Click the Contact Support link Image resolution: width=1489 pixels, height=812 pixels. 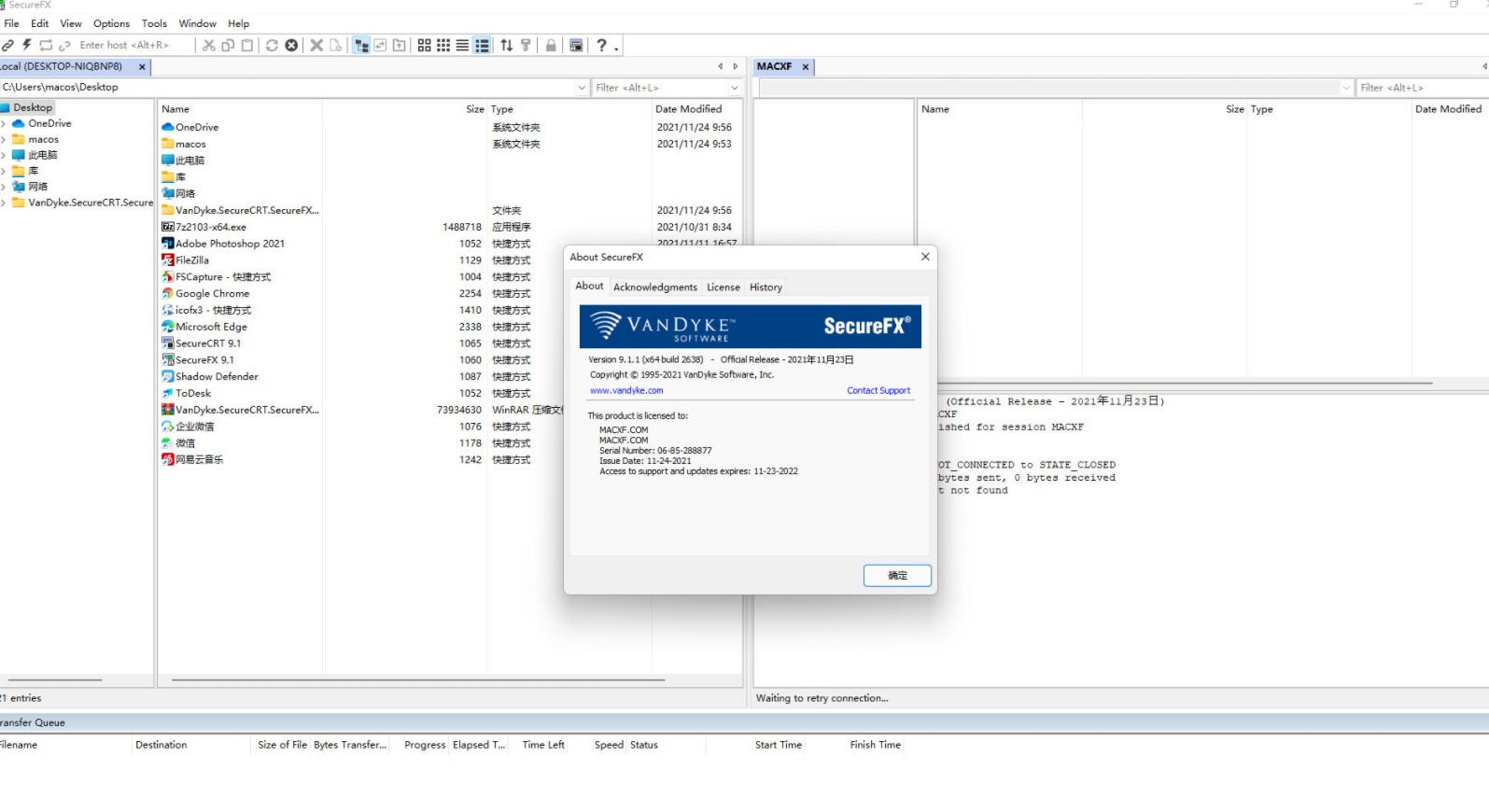point(878,391)
